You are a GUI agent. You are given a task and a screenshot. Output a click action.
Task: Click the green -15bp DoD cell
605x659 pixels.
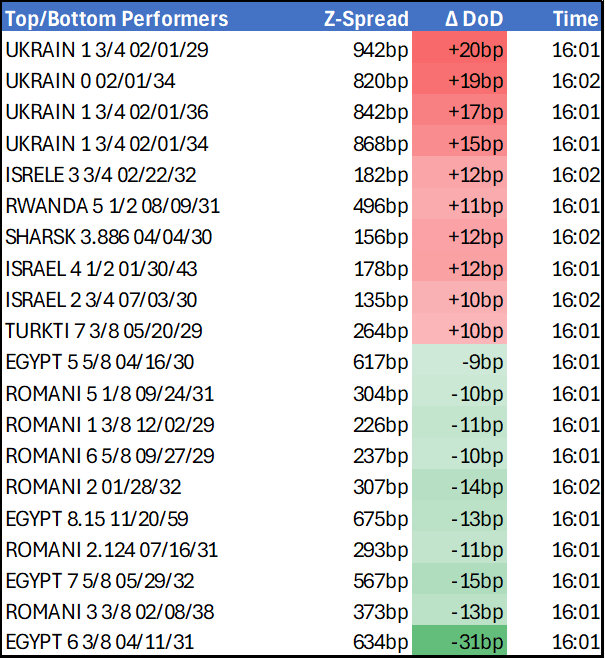(x=475, y=580)
